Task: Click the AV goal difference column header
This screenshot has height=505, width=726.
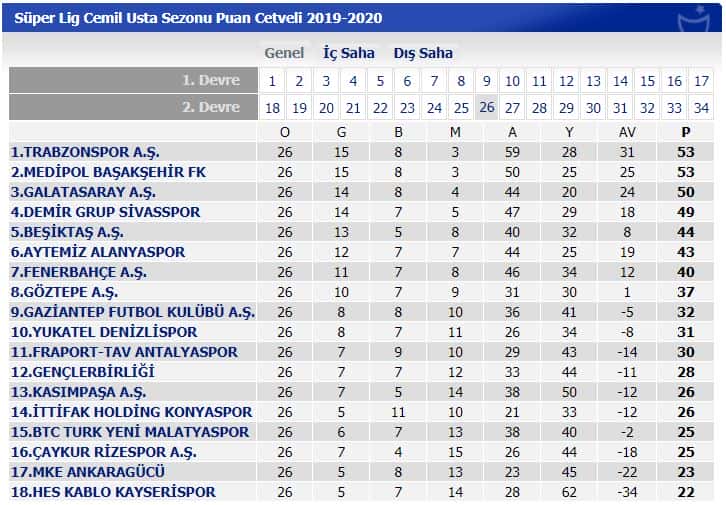Action: [627, 132]
